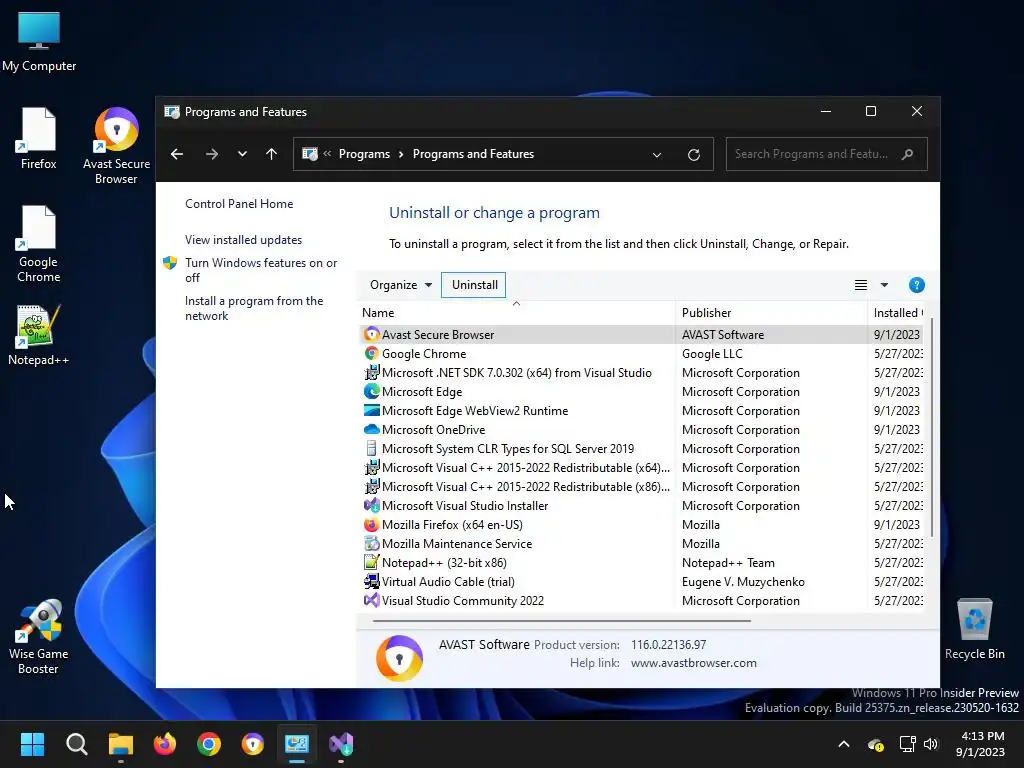Image resolution: width=1024 pixels, height=768 pixels.
Task: Click the Uninstall button
Action: coord(474,285)
